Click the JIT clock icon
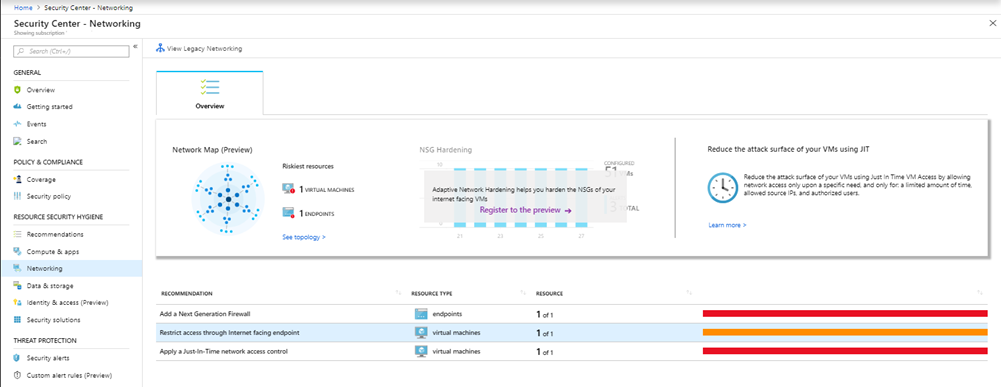The width and height of the screenshot is (1001, 387). [x=723, y=189]
